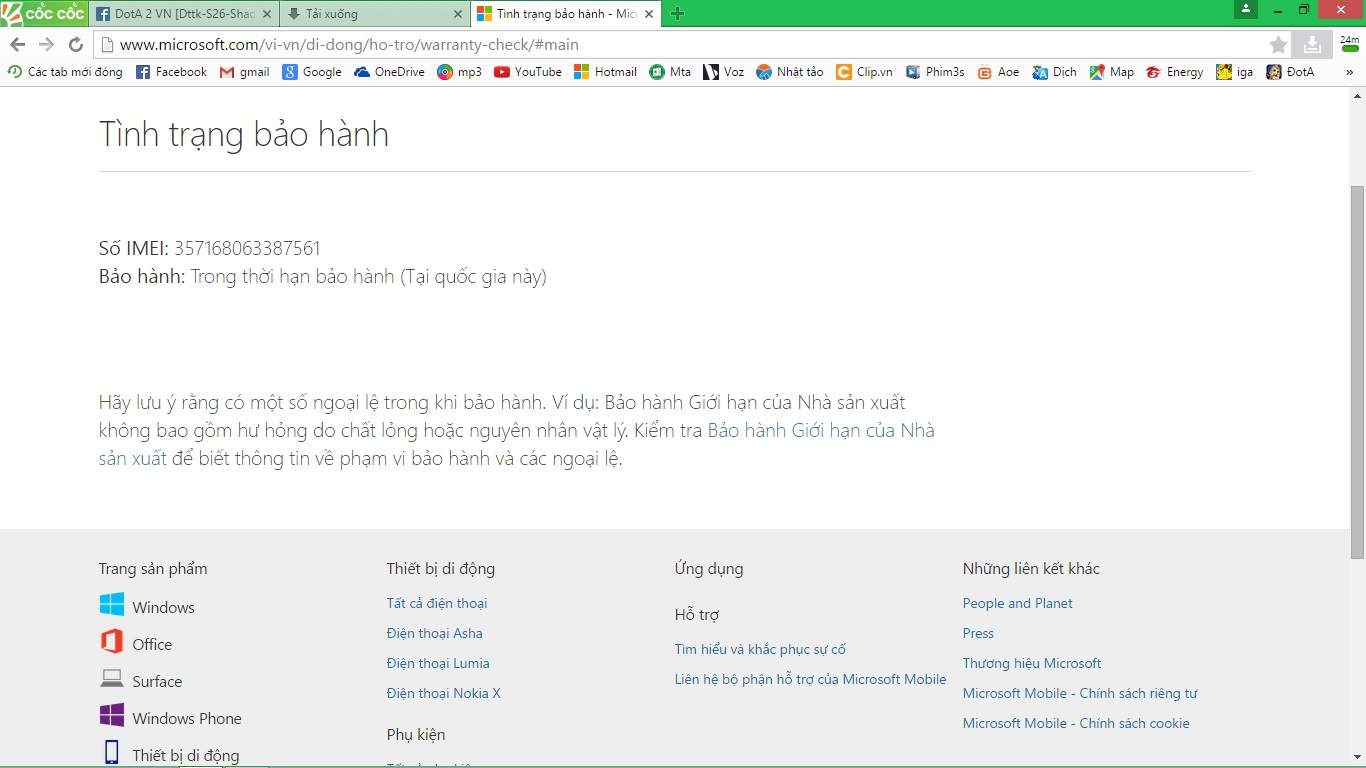Open the new tab button
This screenshot has height=768, width=1366.
click(678, 14)
